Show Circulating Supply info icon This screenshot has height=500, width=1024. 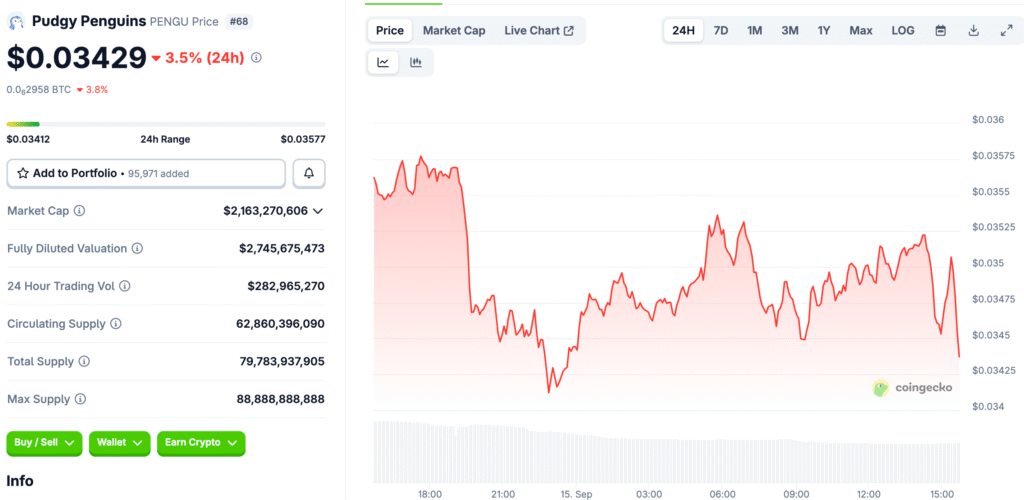(116, 324)
